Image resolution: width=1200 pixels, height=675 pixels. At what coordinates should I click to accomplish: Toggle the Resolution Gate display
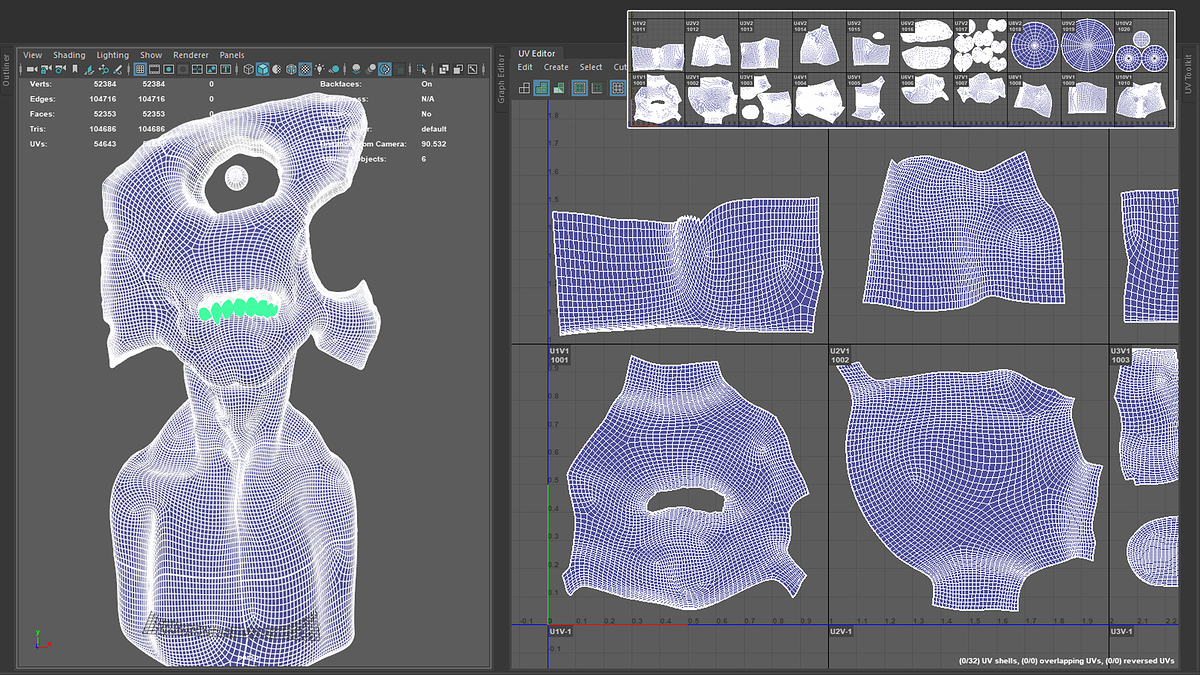pyautogui.click(x=168, y=69)
